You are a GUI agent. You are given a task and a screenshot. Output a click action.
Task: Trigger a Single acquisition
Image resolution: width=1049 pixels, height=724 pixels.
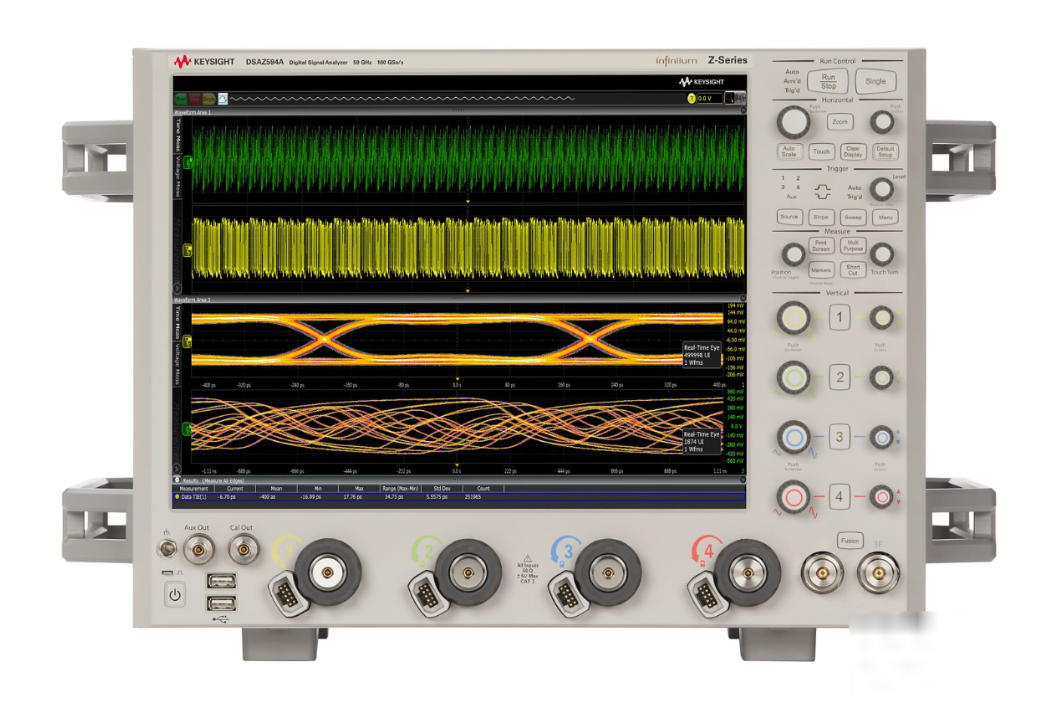coord(875,81)
